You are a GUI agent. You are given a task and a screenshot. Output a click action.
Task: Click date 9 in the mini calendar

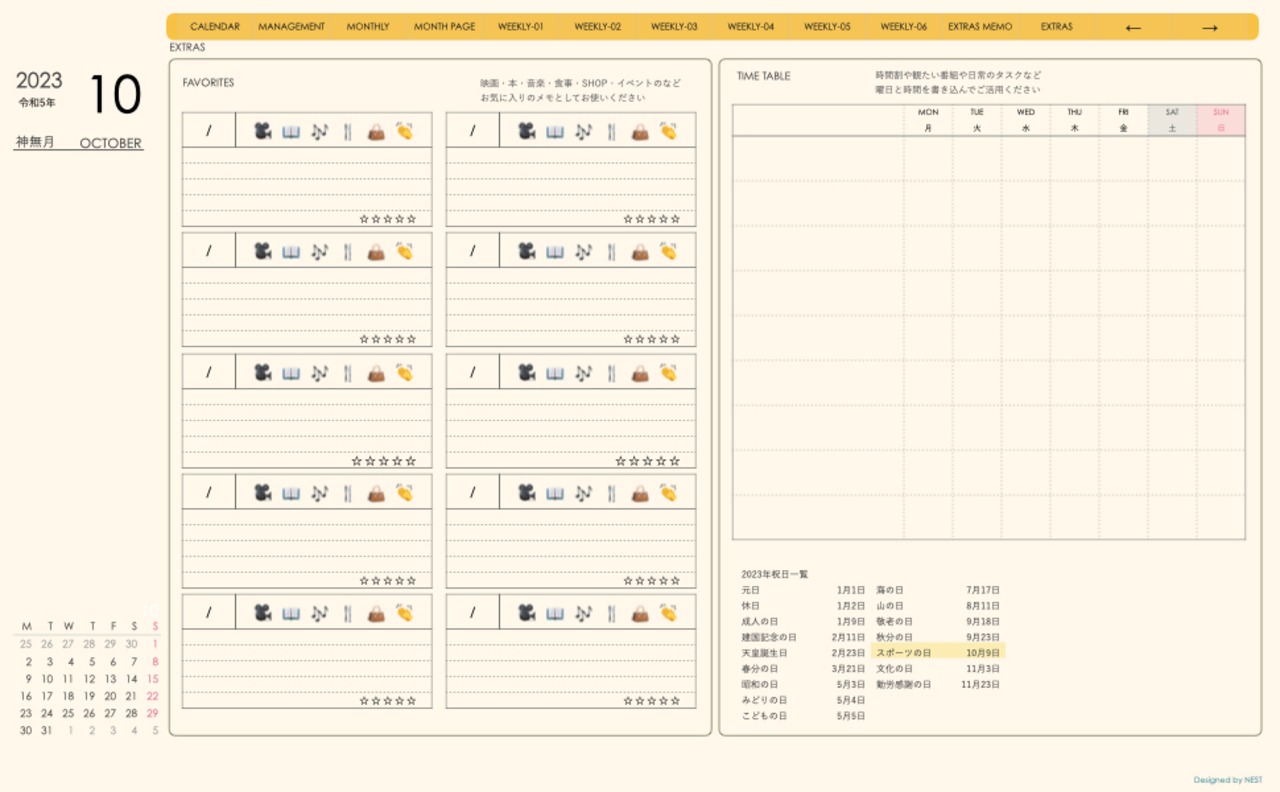(x=26, y=679)
